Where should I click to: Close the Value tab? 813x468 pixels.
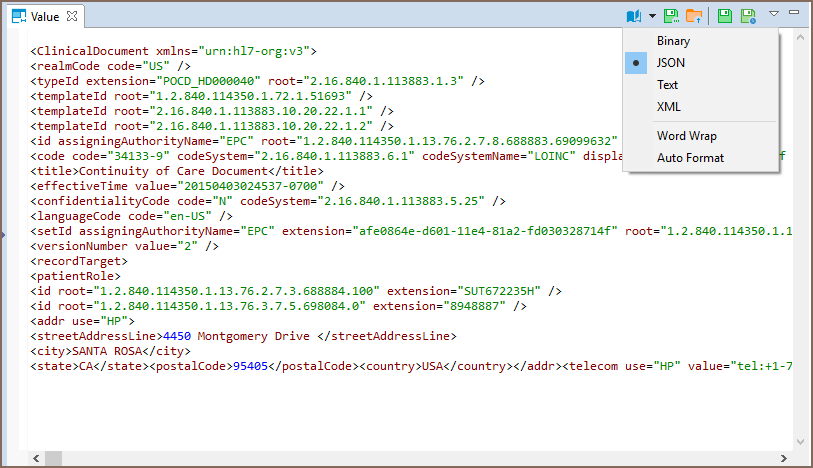click(x=71, y=17)
